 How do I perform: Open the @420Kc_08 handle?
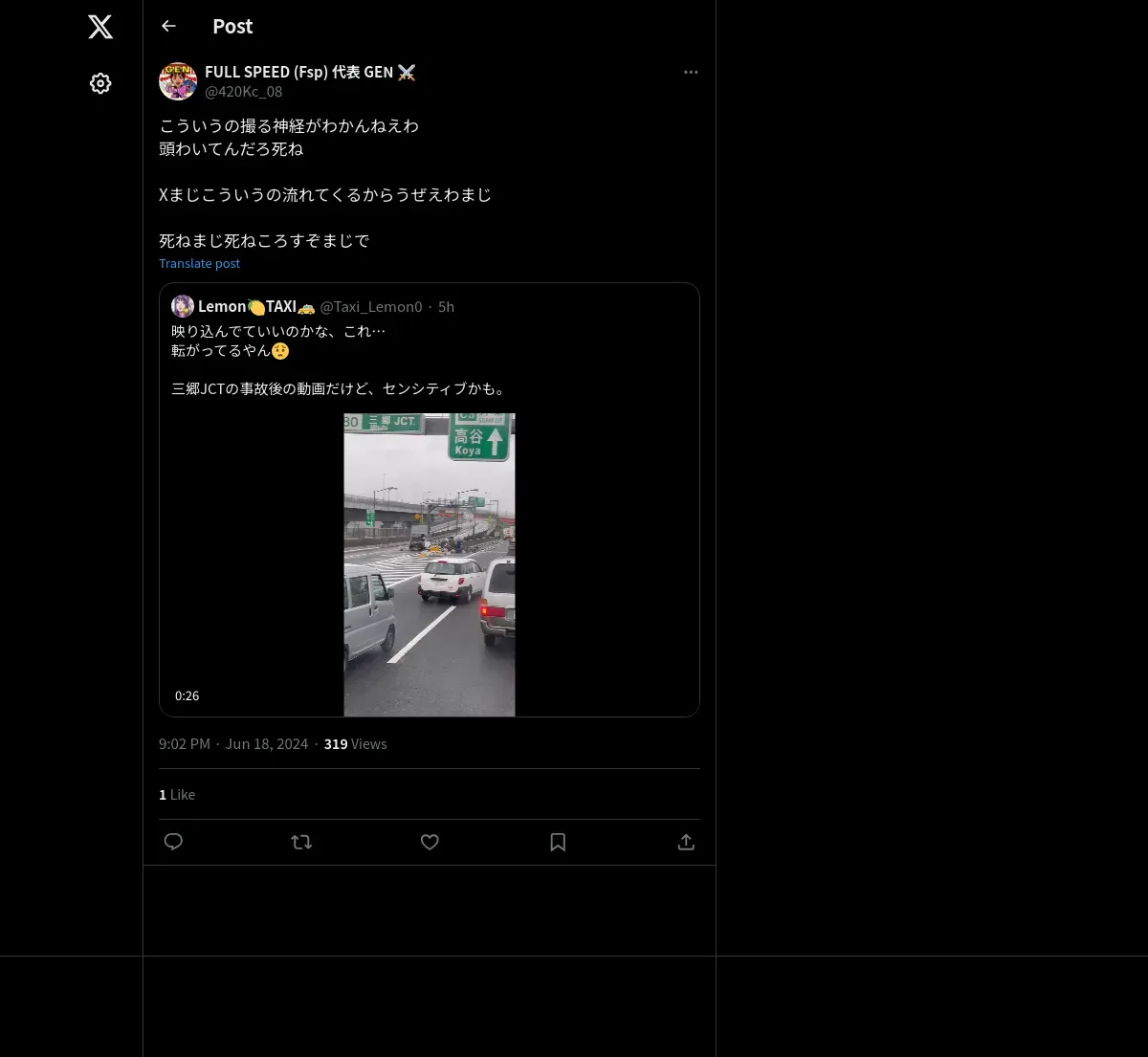click(x=243, y=92)
